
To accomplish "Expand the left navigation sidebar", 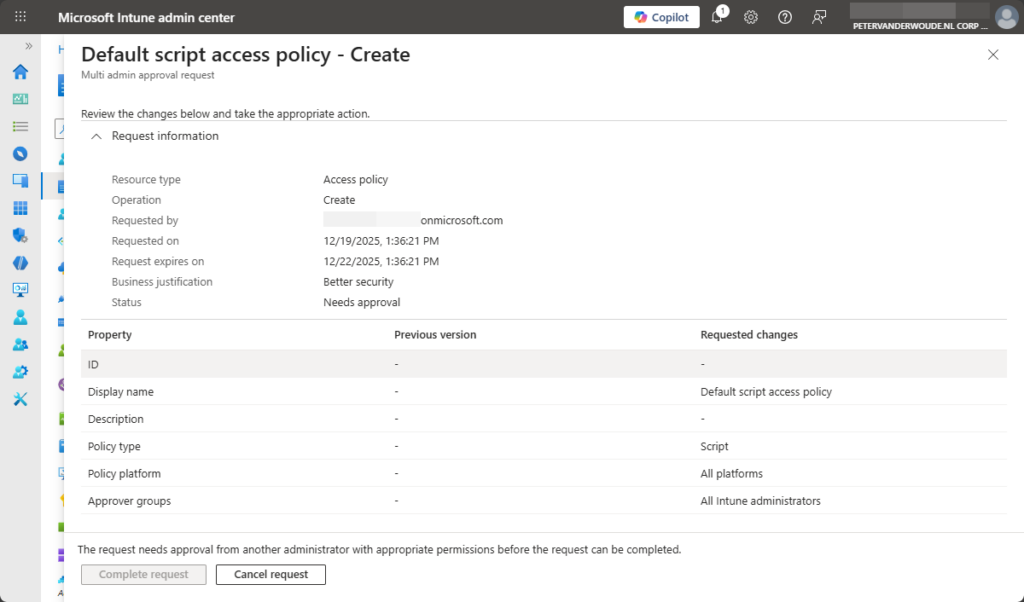I will 29,46.
